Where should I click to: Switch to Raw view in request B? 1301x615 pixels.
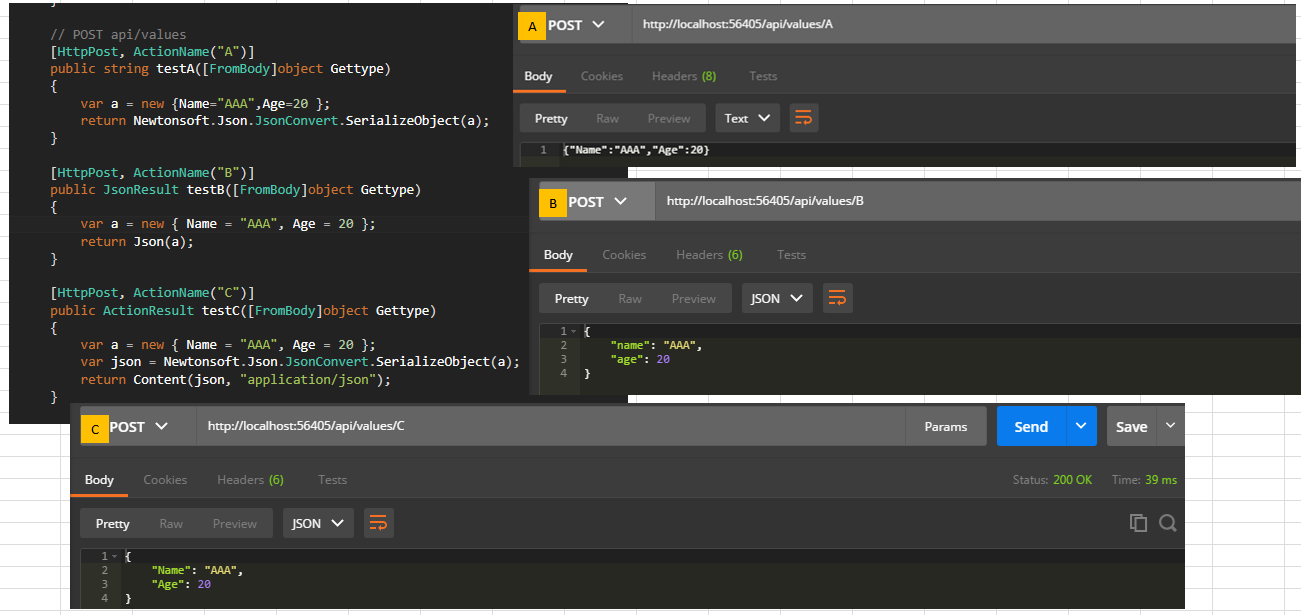pos(630,298)
